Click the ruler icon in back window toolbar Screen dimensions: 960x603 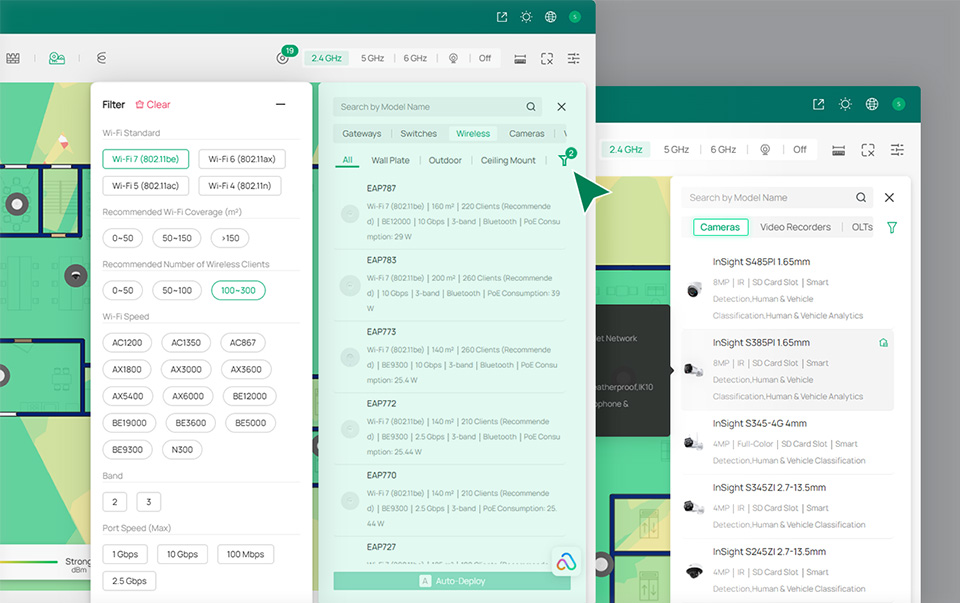pyautogui.click(x=839, y=151)
